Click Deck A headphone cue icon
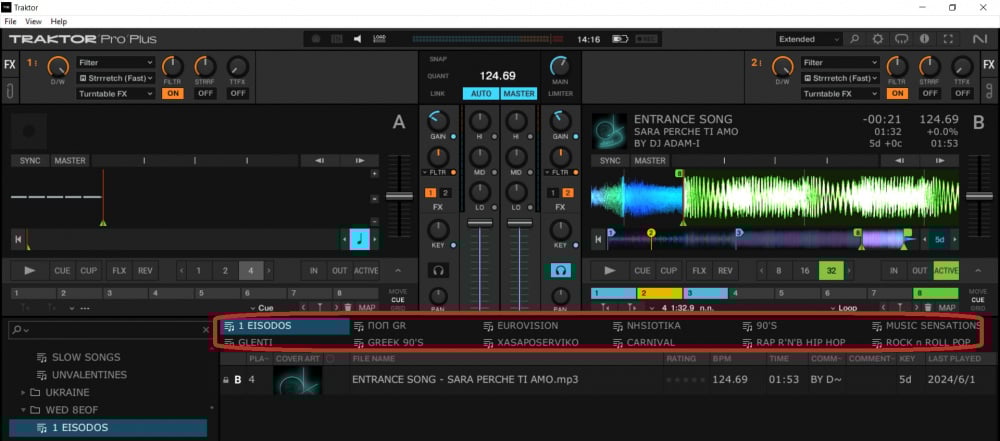Image resolution: width=1000 pixels, height=441 pixels. (x=438, y=270)
